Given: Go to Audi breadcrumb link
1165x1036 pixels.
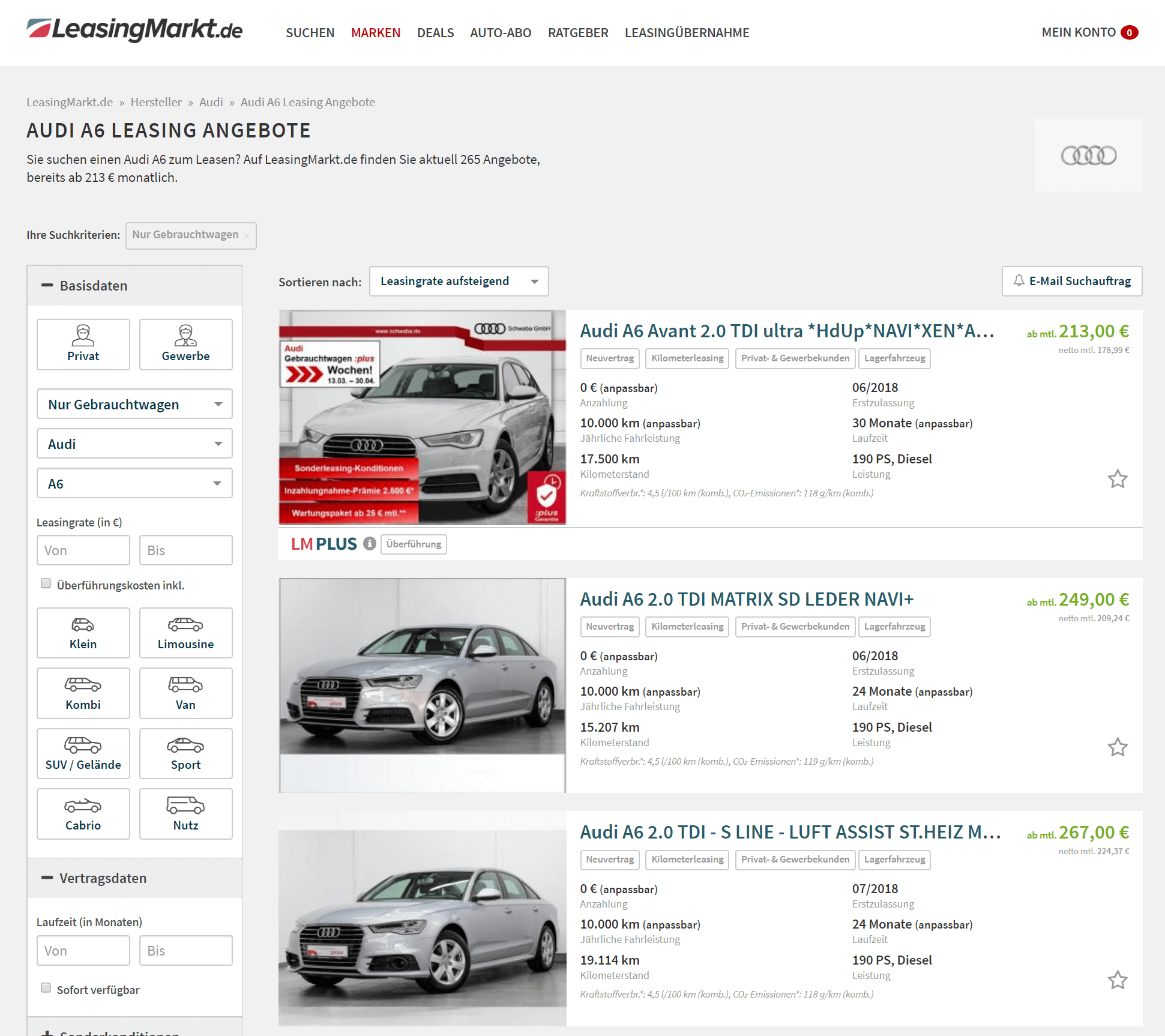Looking at the screenshot, I should (211, 102).
